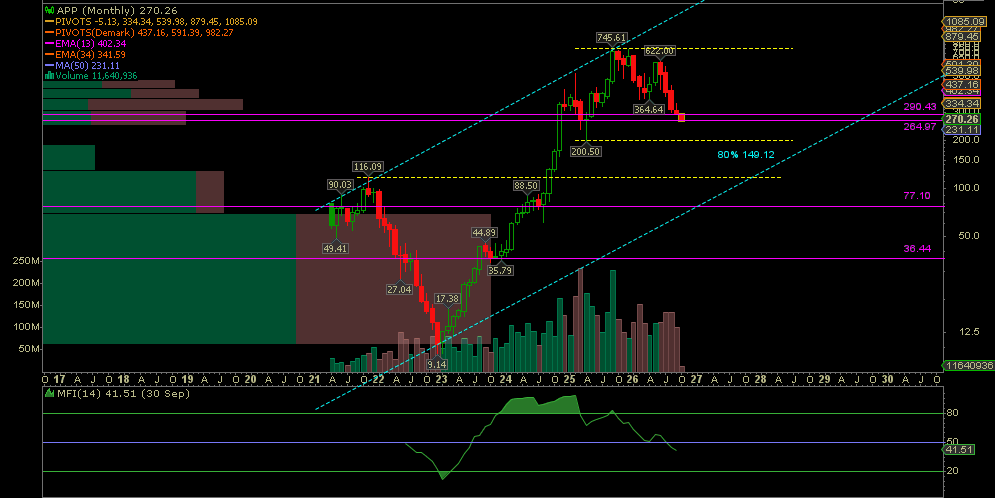This screenshot has height=498, width=995.
Task: Click the blue 231.11 MA tag
Action: coord(963,129)
